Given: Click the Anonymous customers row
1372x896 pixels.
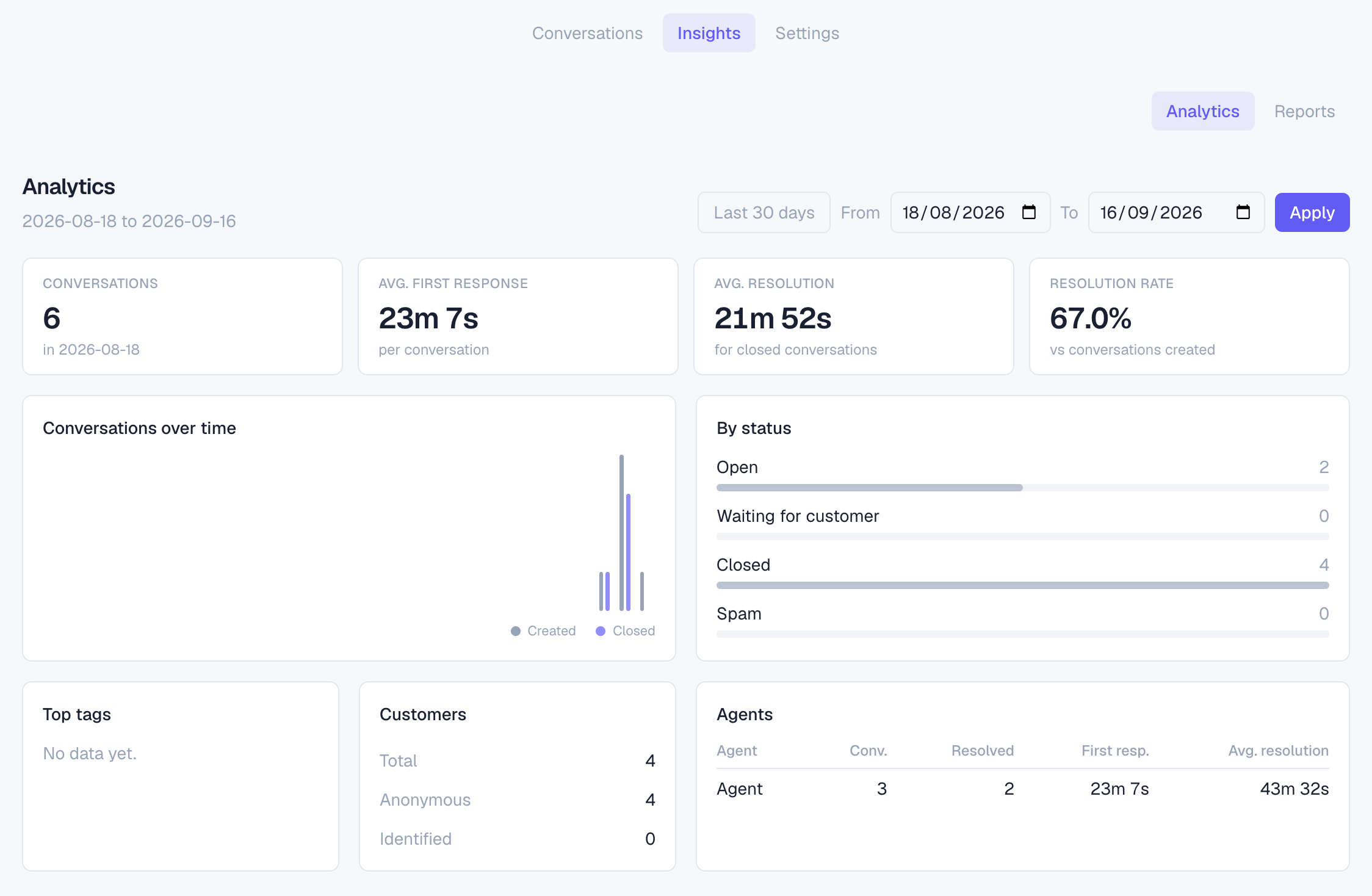Looking at the screenshot, I should [x=517, y=800].
